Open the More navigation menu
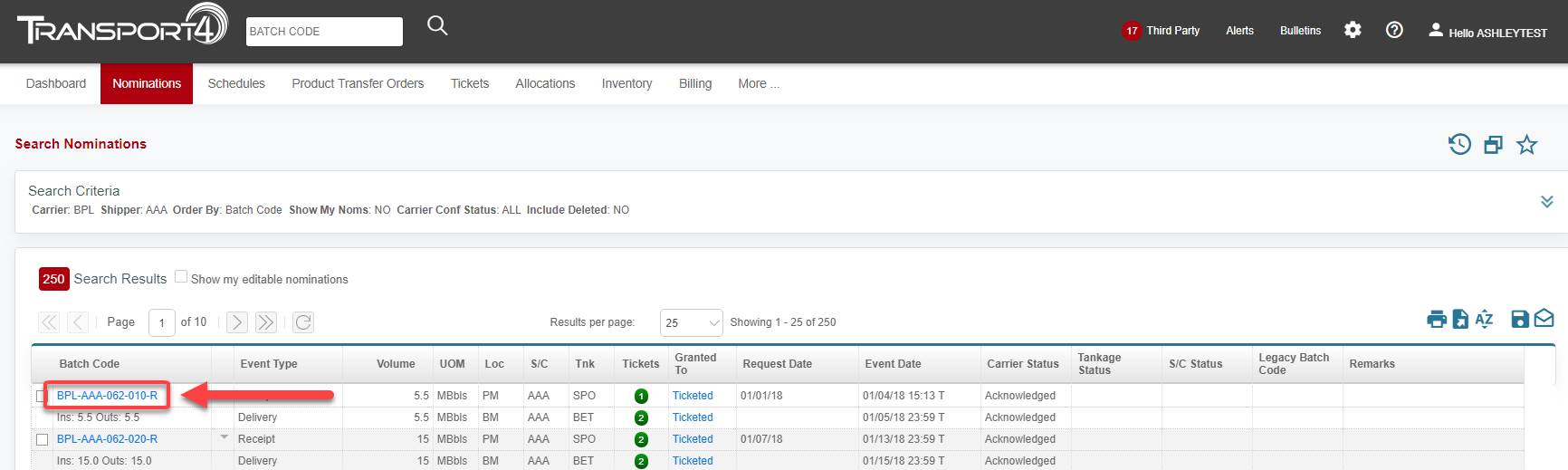The image size is (1568, 470). 758,83
